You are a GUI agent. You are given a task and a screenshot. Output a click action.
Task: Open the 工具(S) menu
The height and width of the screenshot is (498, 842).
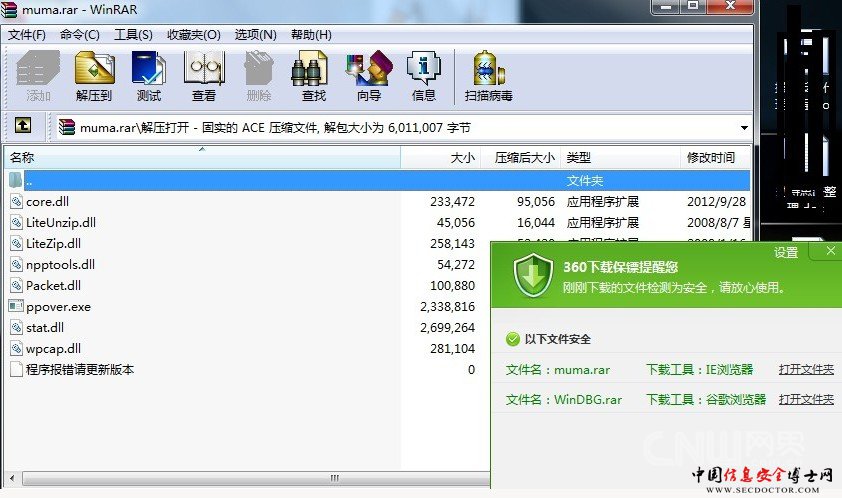[x=133, y=35]
